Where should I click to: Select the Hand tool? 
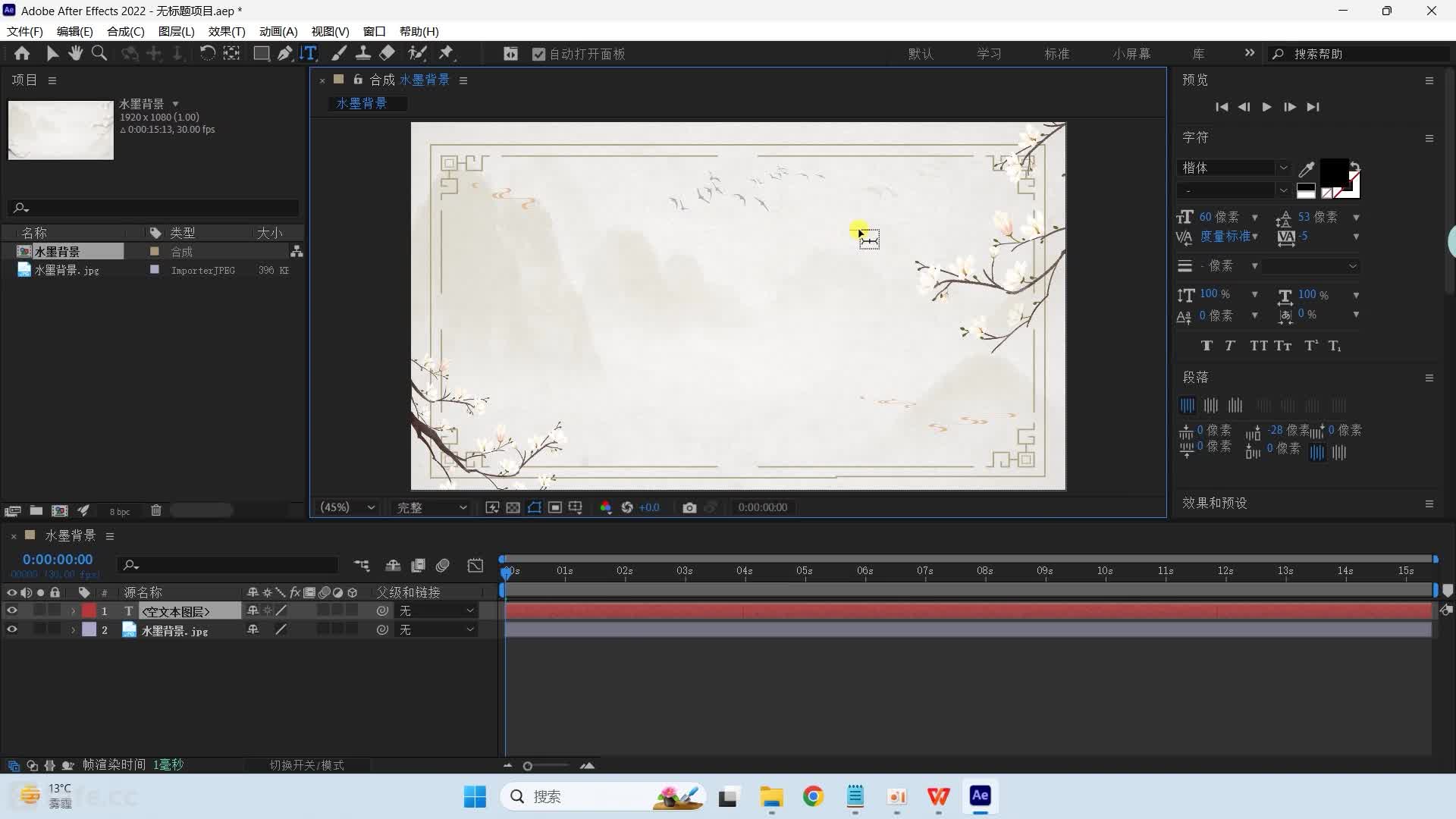pos(75,53)
